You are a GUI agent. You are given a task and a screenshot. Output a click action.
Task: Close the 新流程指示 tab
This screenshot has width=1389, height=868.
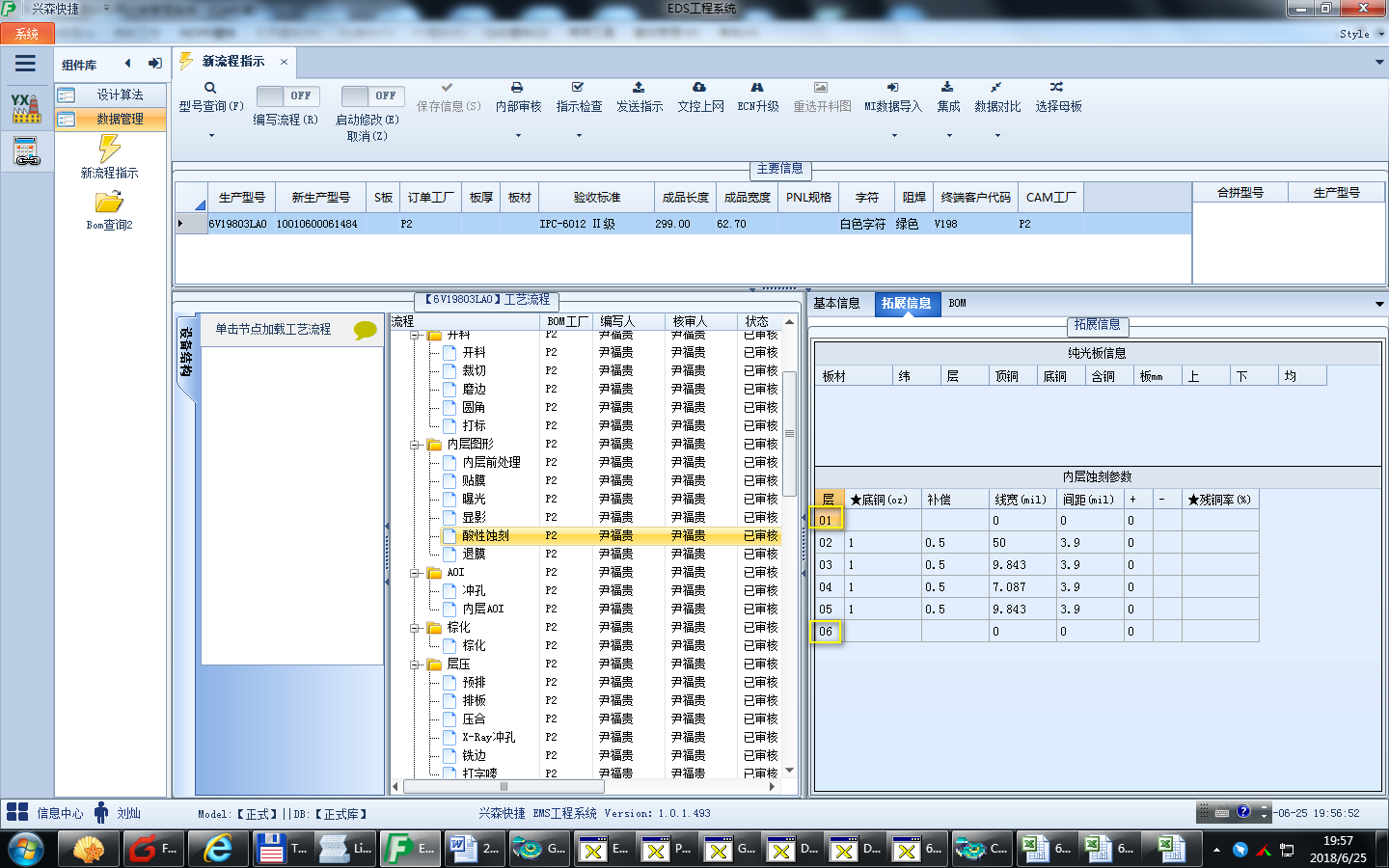click(x=284, y=62)
